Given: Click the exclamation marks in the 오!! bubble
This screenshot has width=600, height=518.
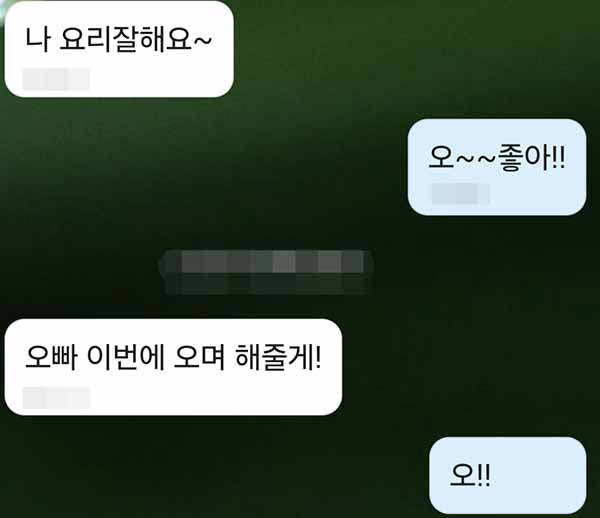Looking at the screenshot, I should point(483,475).
